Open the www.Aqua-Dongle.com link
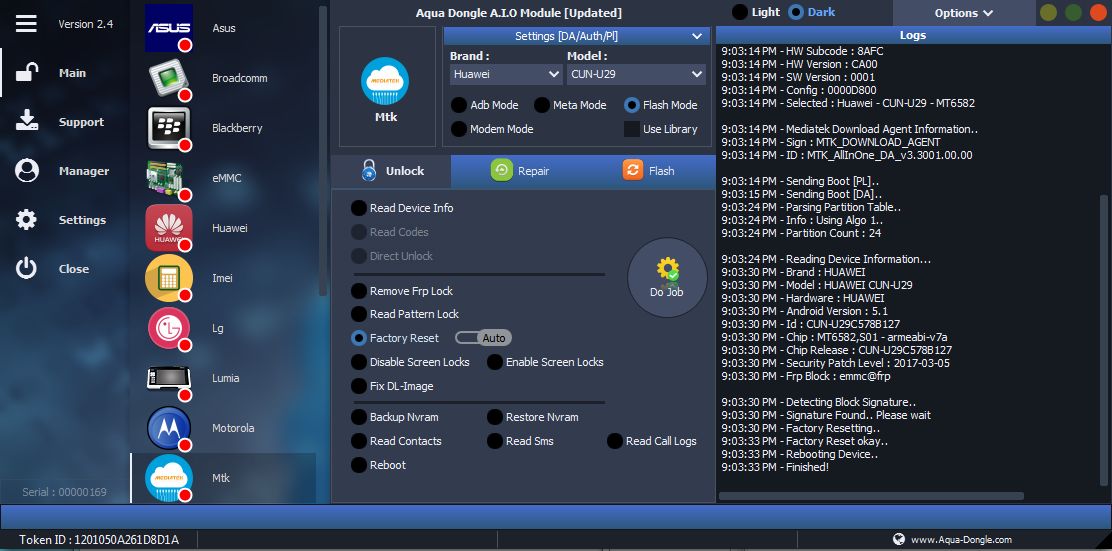This screenshot has width=1112, height=551. (x=961, y=540)
